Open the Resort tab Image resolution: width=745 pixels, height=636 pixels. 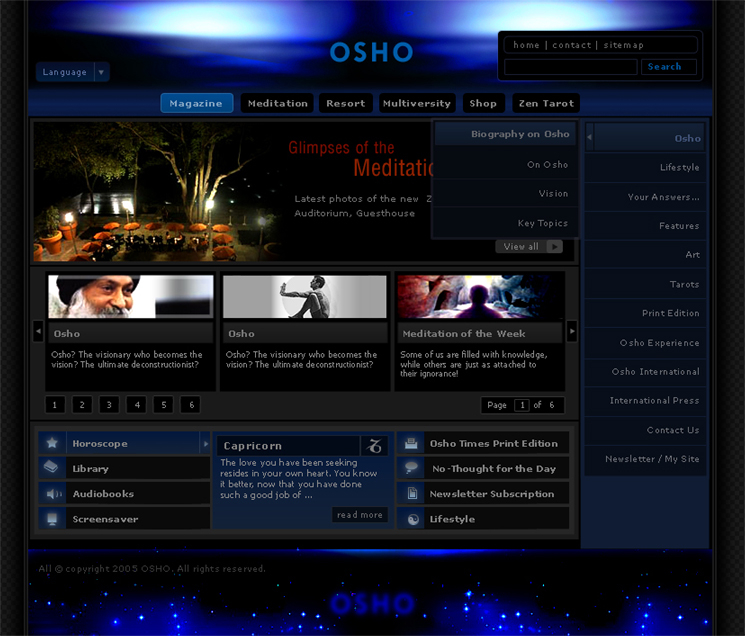click(x=345, y=103)
